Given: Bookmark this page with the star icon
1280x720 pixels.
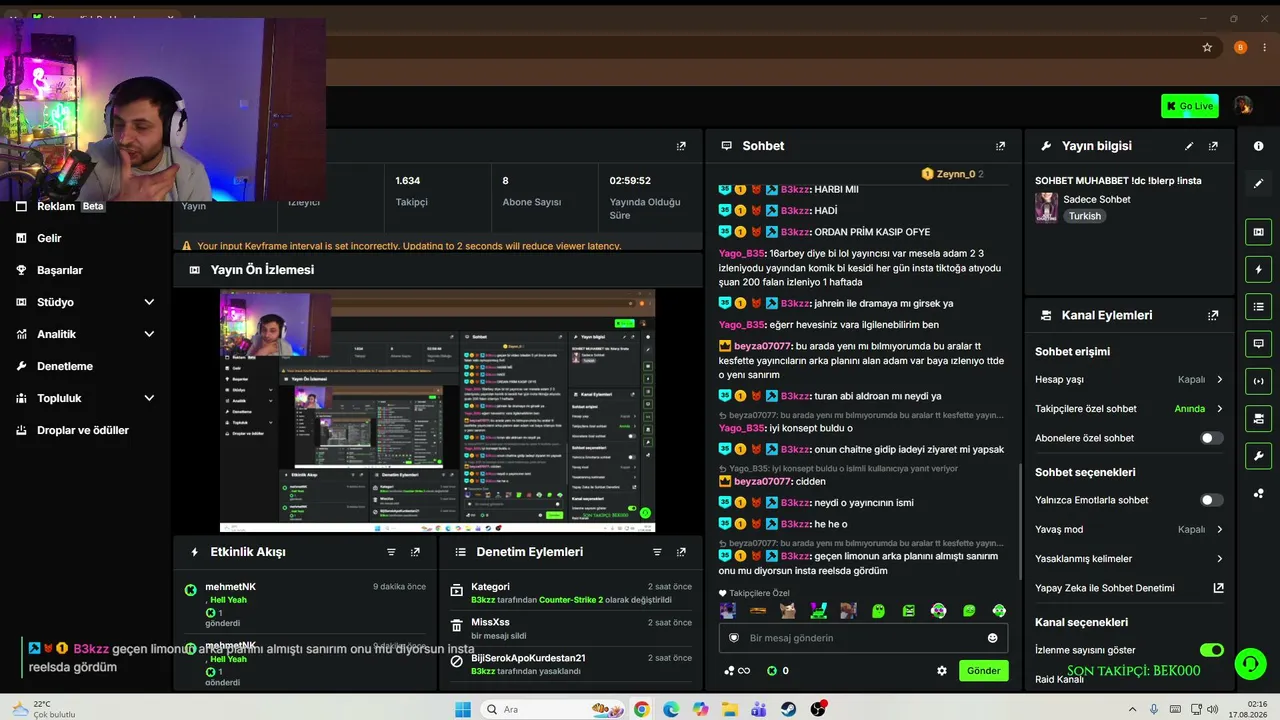Looking at the screenshot, I should [1207, 47].
